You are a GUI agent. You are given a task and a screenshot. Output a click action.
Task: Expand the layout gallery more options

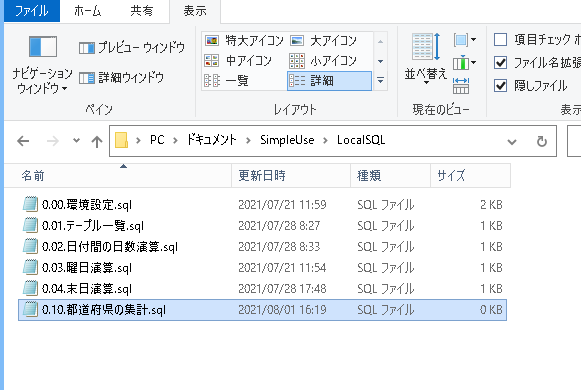(381, 80)
